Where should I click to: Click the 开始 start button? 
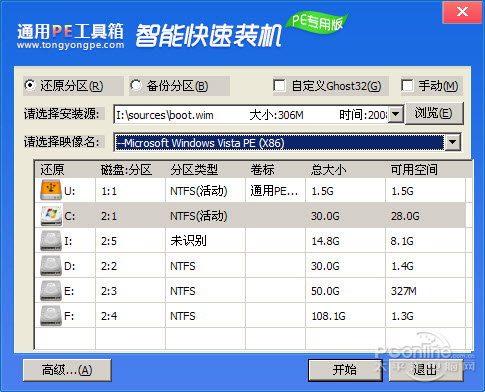[345, 370]
